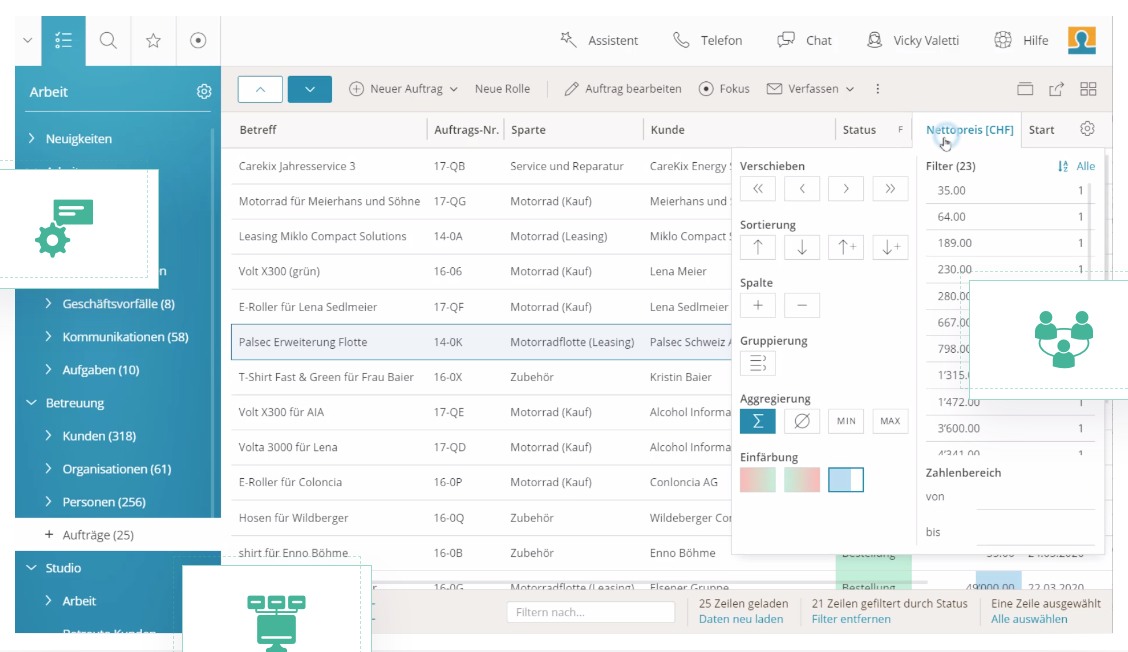Screen dimensions: 1128x652
Task: Click the gear icon next to Arbeit heading
Action: [204, 91]
